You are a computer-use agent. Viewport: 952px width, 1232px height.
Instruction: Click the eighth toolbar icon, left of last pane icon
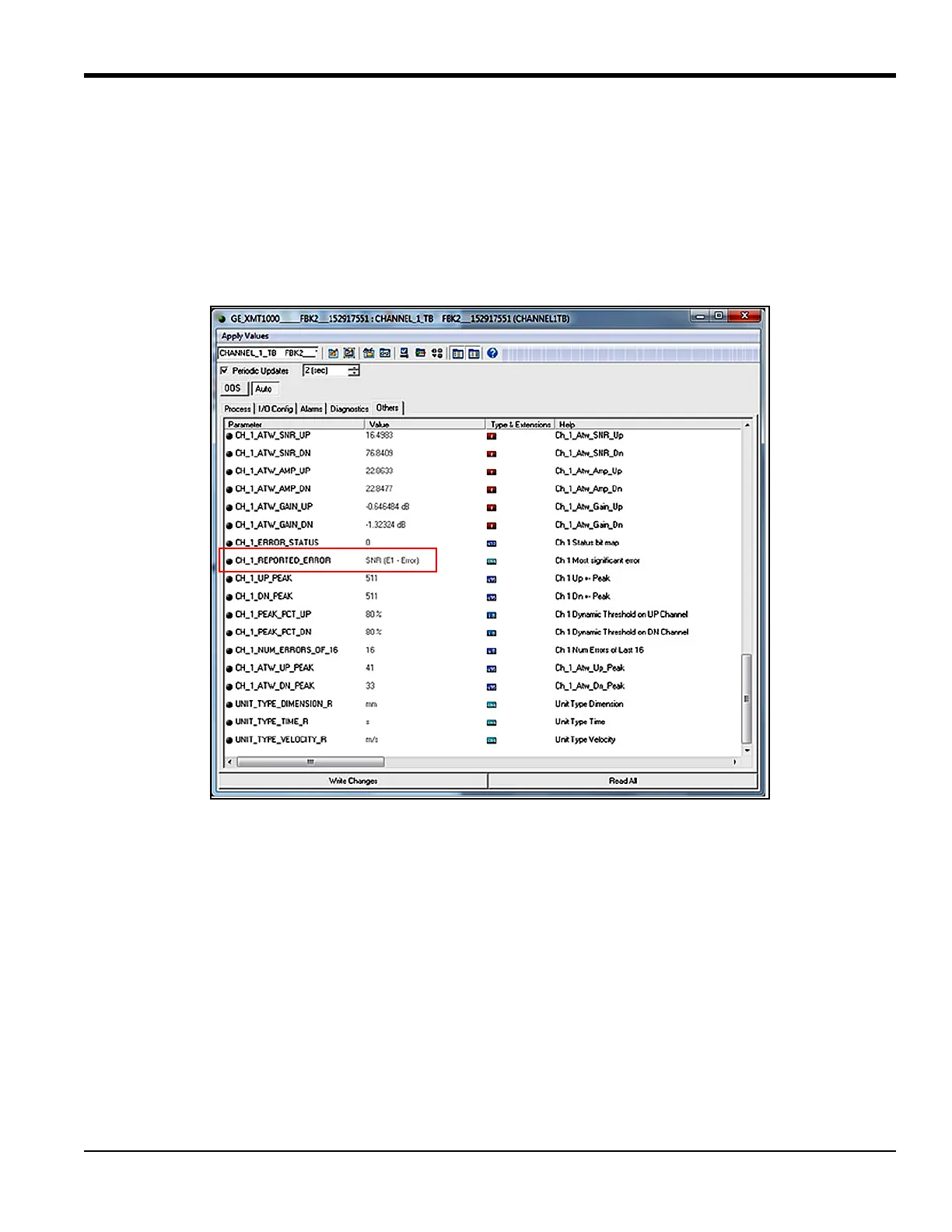pyautogui.click(x=458, y=353)
